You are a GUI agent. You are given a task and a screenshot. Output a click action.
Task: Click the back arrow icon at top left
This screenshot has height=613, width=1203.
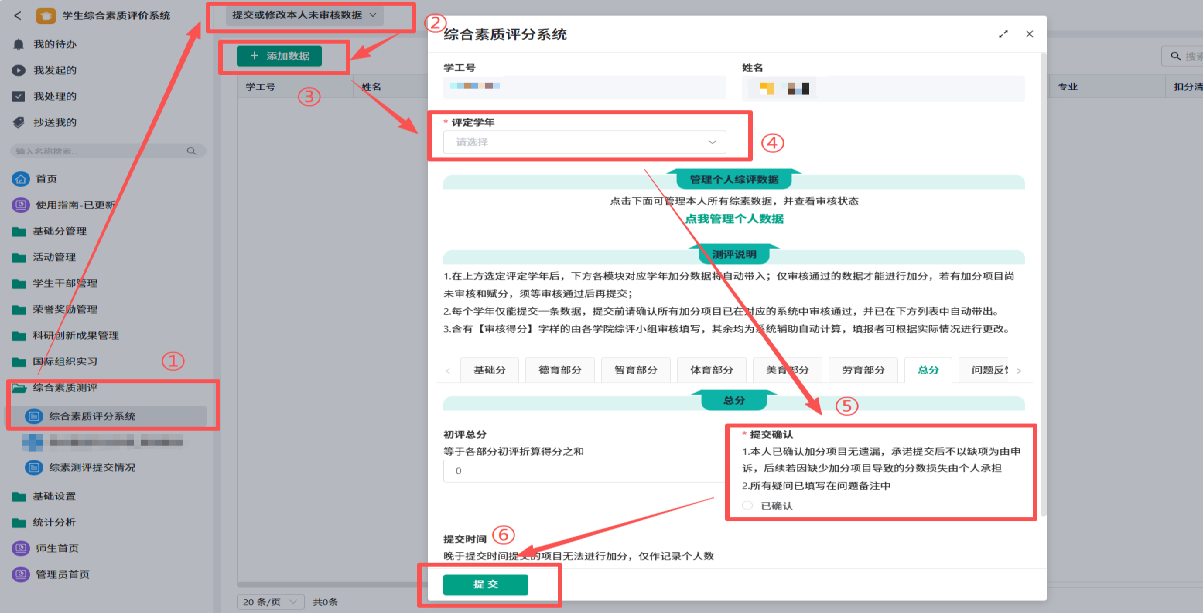[x=17, y=15]
